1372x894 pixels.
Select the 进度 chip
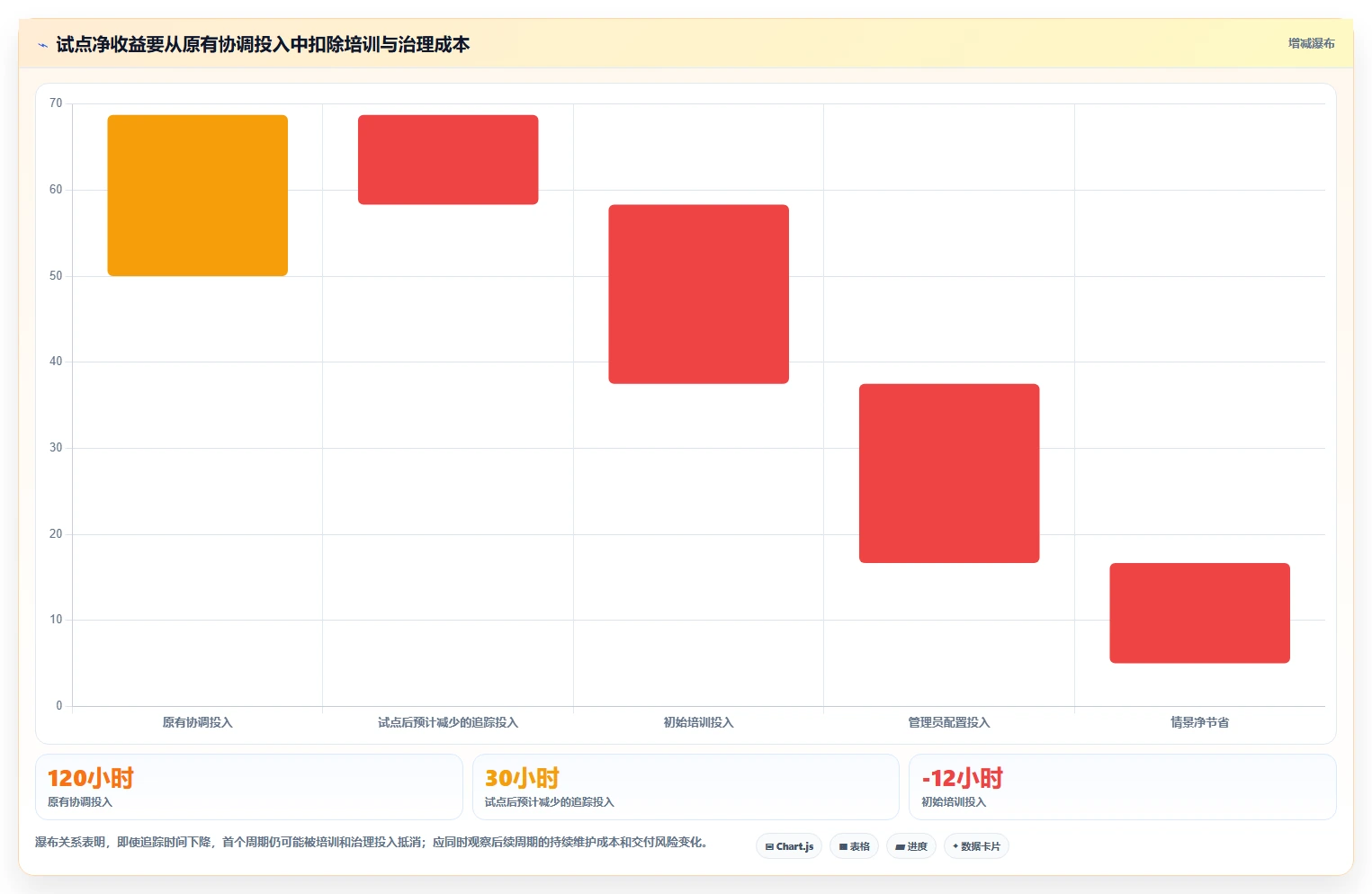(911, 846)
